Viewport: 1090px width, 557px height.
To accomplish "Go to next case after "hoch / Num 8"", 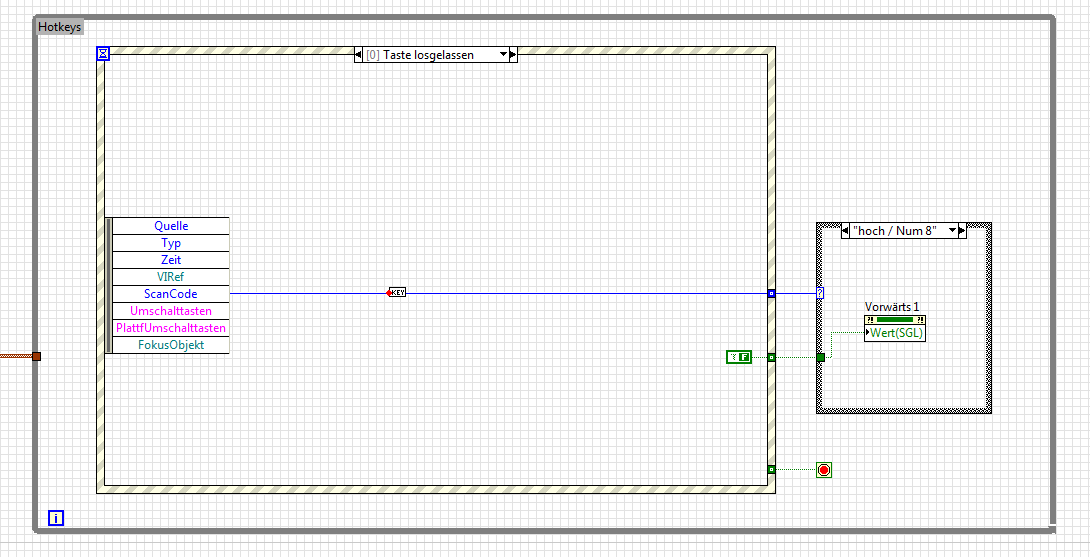I will (962, 230).
